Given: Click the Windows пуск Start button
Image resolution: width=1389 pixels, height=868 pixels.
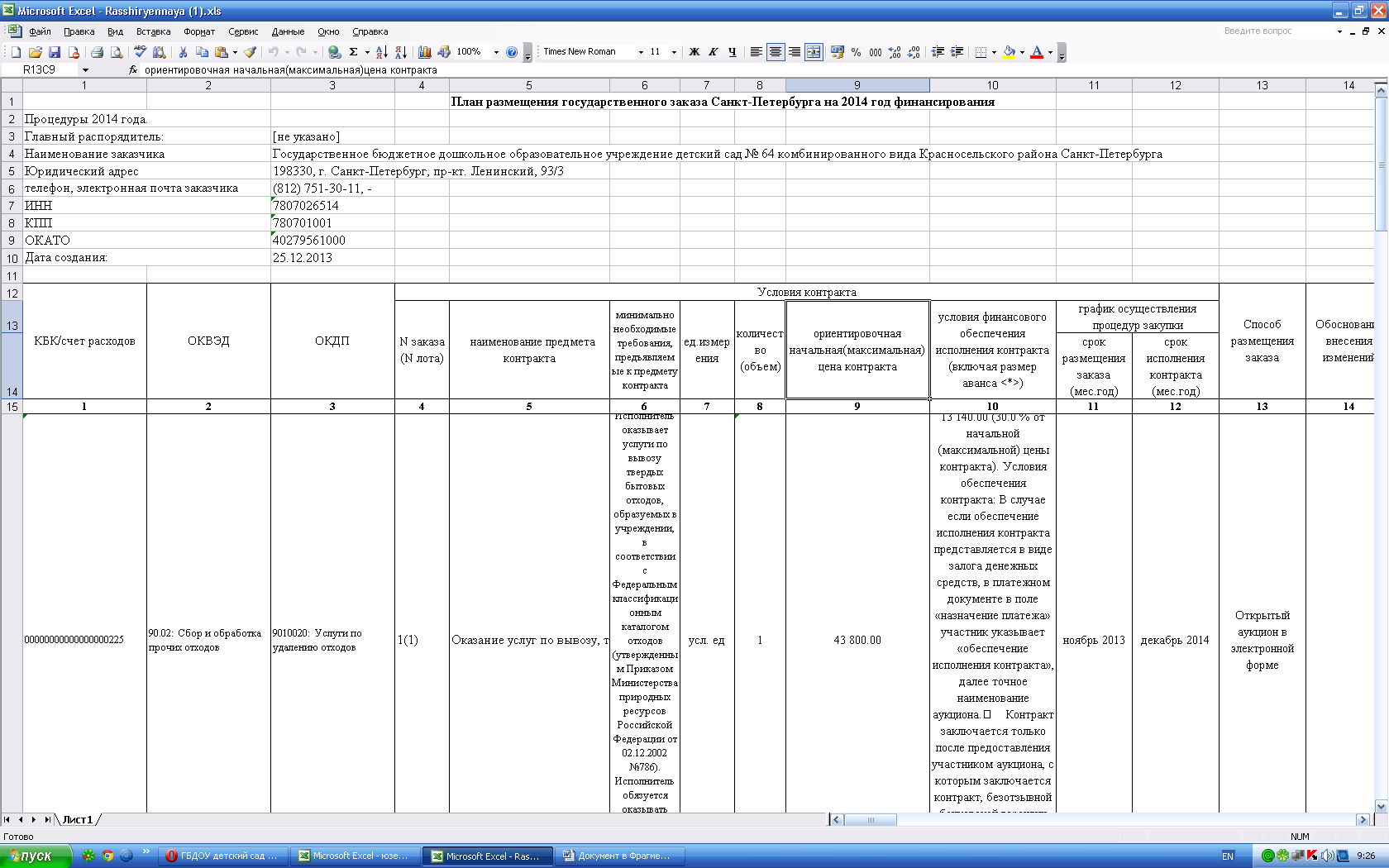Looking at the screenshot, I should pyautogui.click(x=36, y=856).
